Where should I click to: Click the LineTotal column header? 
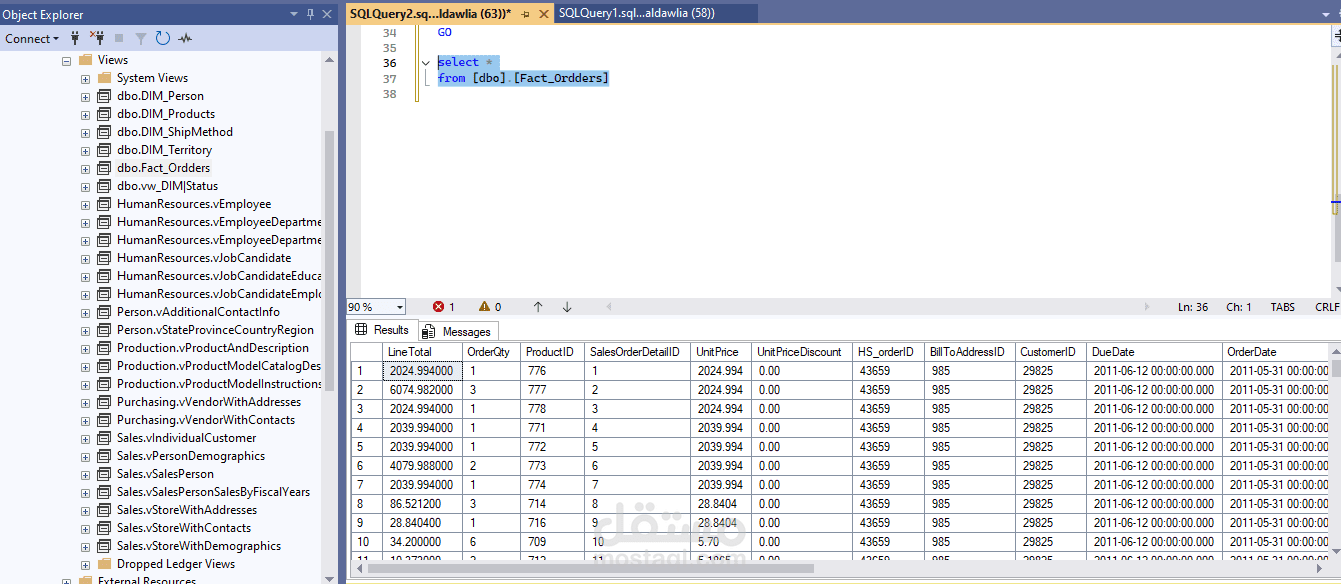(x=423, y=352)
